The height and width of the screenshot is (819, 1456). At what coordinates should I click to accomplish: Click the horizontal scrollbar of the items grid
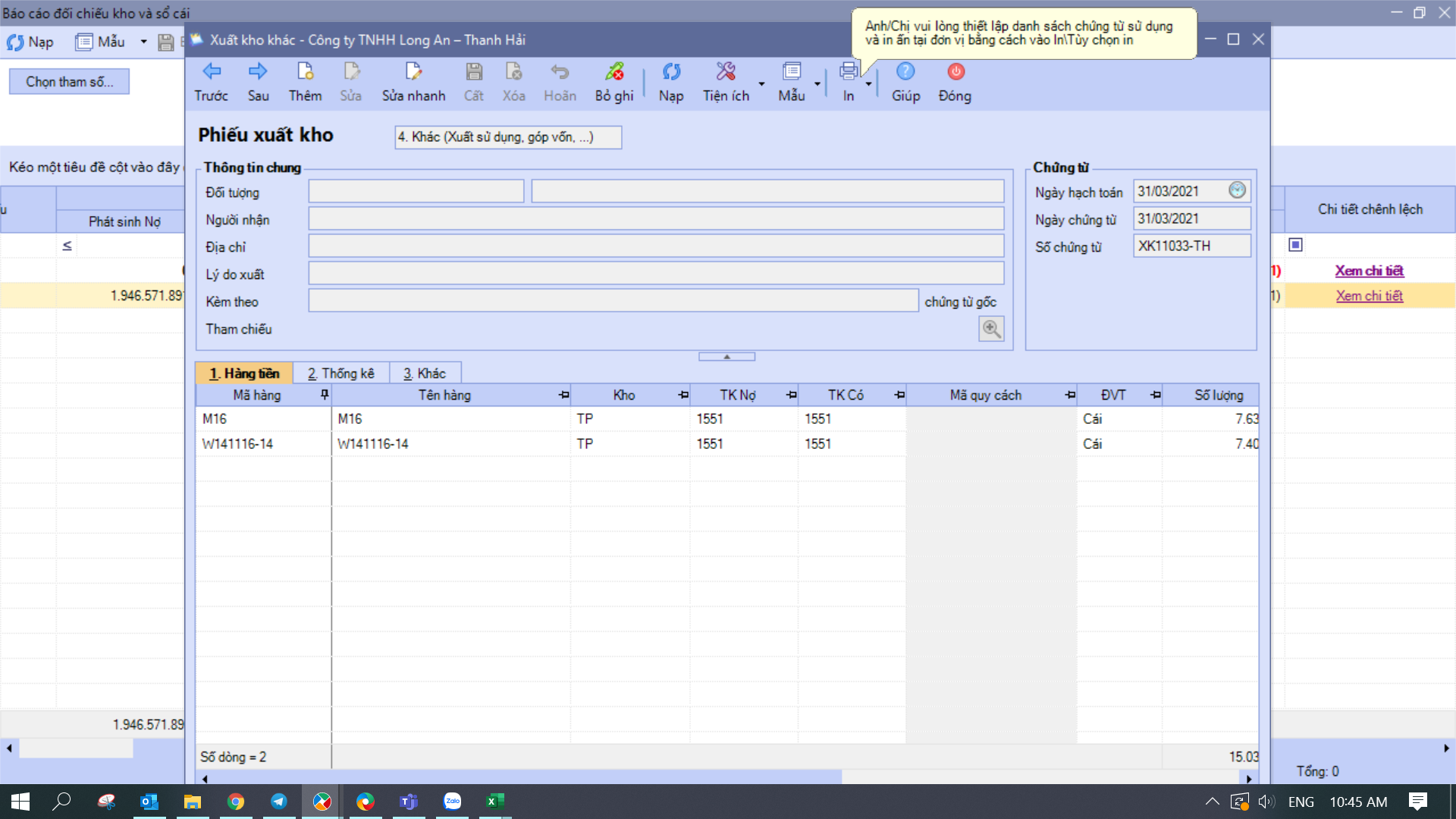[x=523, y=778]
